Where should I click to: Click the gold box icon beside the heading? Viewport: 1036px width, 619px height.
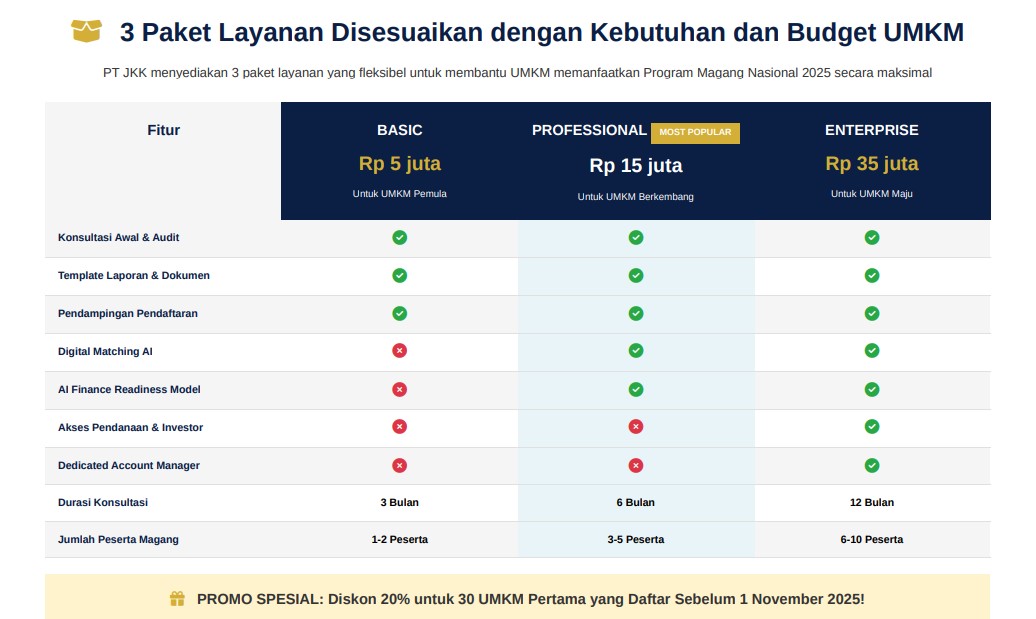pyautogui.click(x=86, y=32)
